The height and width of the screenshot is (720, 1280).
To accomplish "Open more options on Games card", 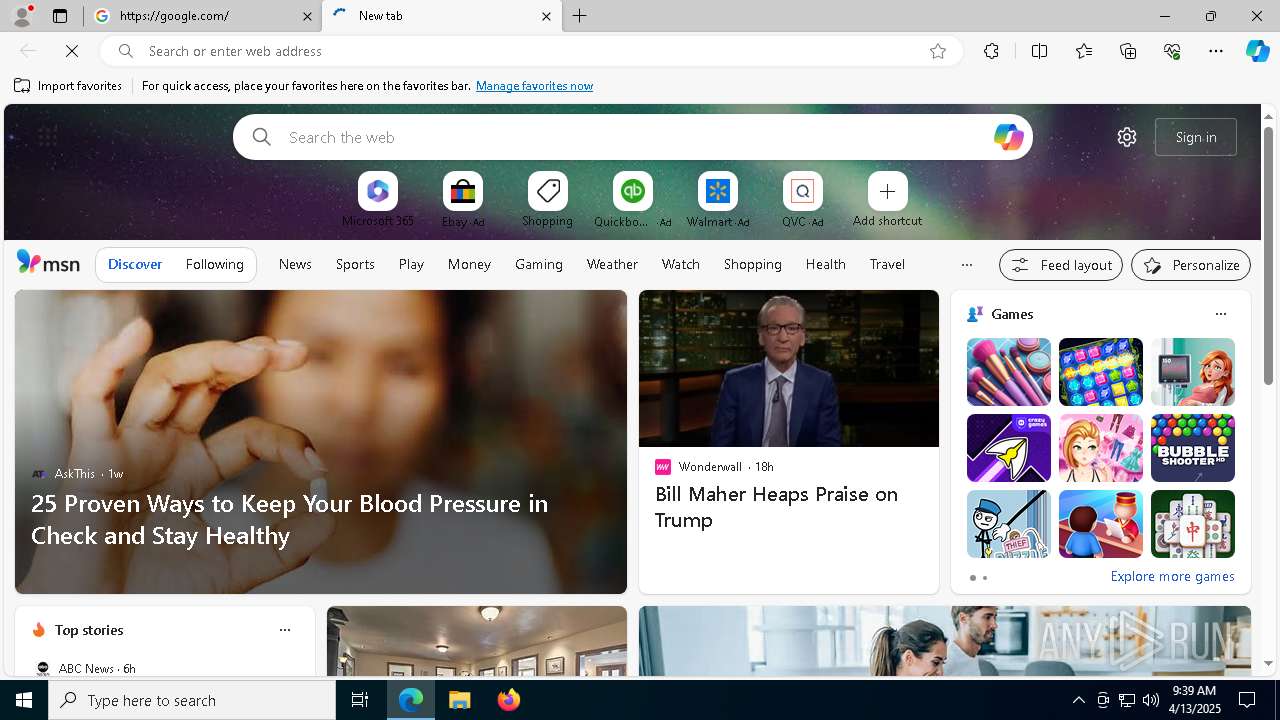I will (1220, 314).
